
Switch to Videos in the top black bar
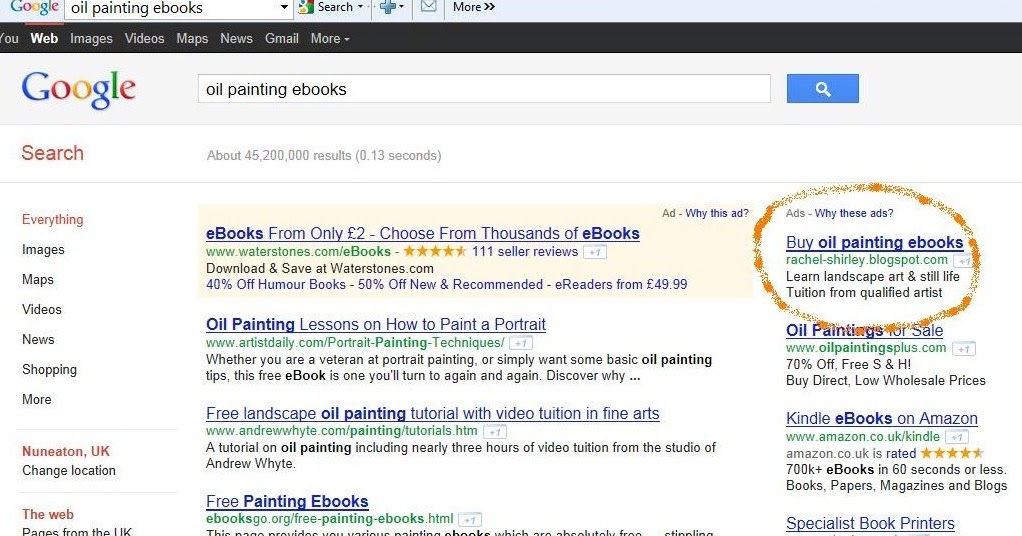point(144,38)
